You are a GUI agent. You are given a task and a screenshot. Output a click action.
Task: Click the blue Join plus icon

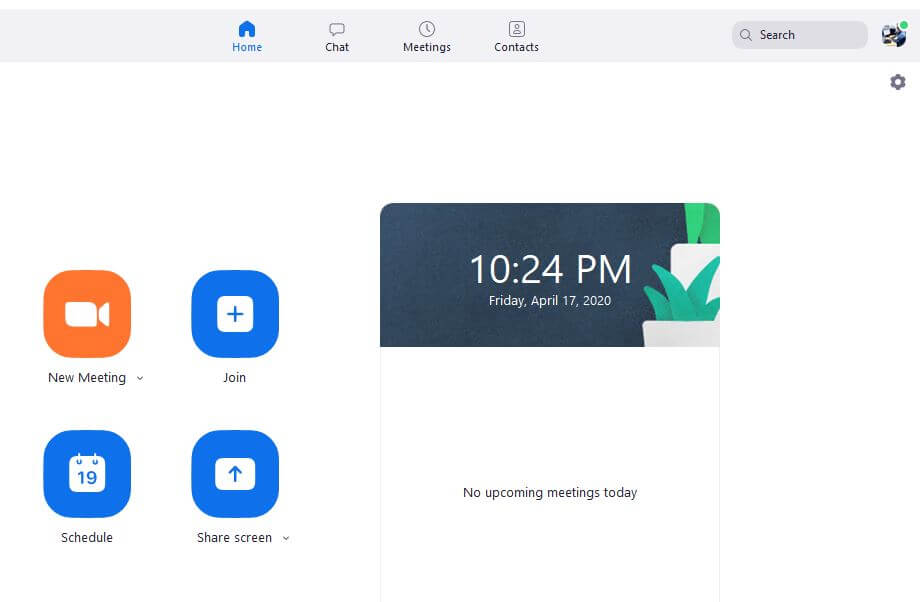point(235,314)
